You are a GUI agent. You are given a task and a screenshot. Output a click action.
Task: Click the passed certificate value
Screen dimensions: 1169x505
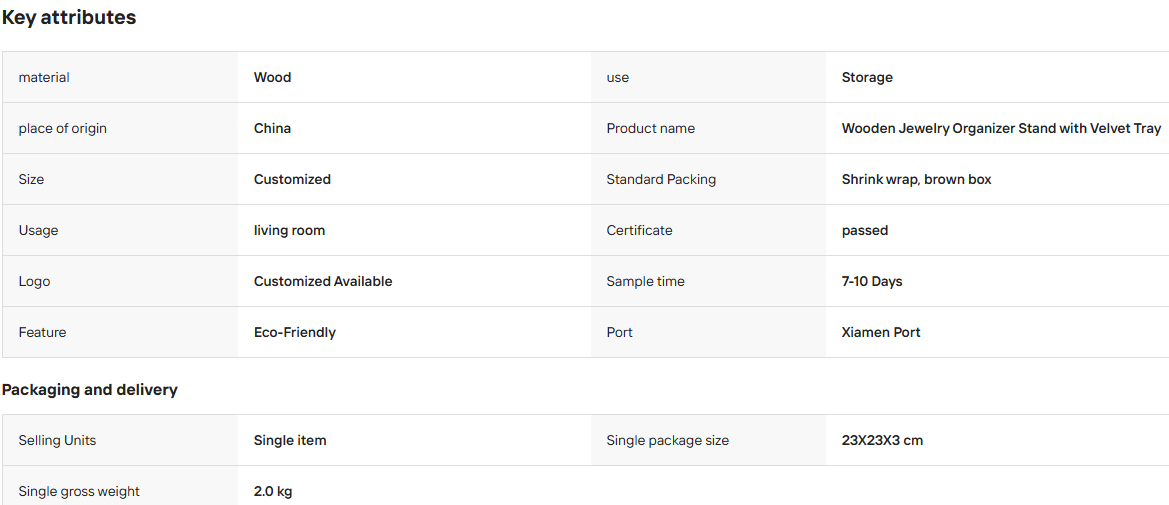[865, 230]
